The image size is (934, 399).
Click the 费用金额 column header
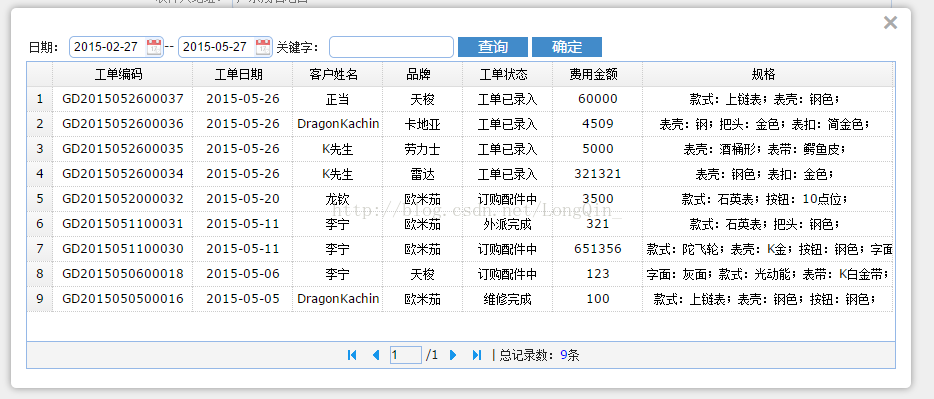pos(597,74)
